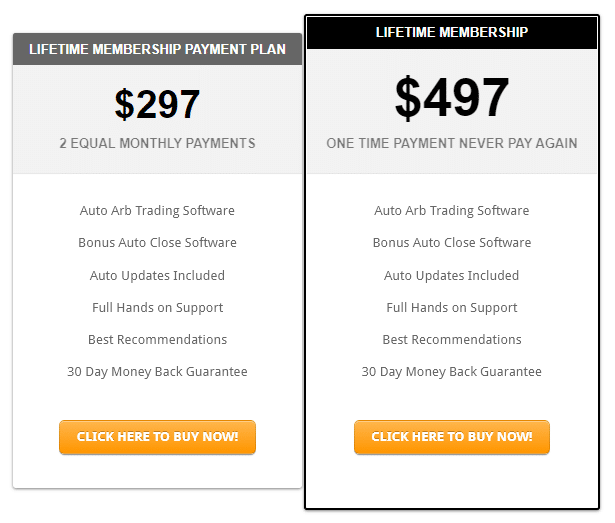Screen dimensions: 615x523
Task: Click Best Recommendations in the payment plan
Action: tap(157, 339)
